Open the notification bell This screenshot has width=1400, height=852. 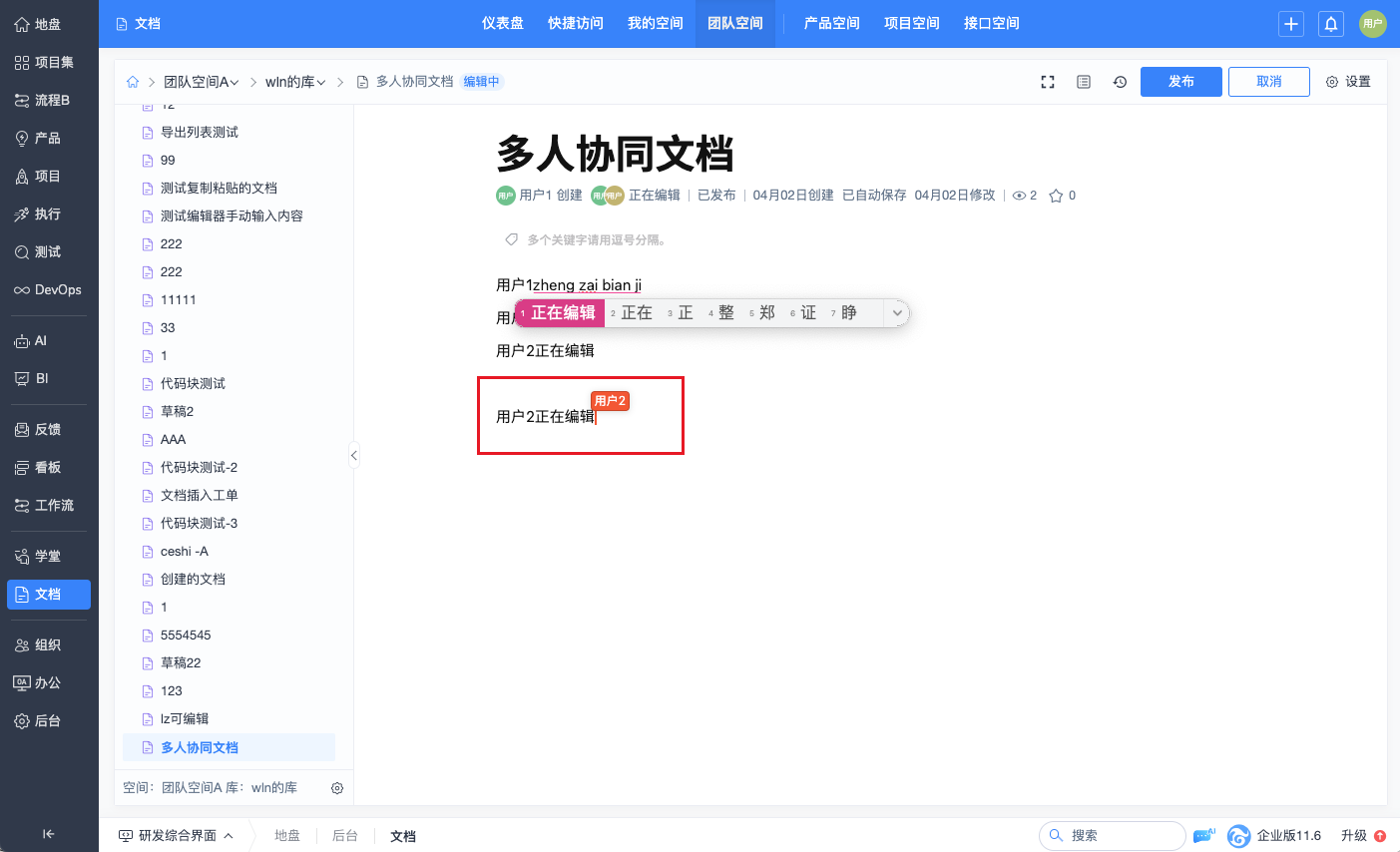pos(1331,24)
